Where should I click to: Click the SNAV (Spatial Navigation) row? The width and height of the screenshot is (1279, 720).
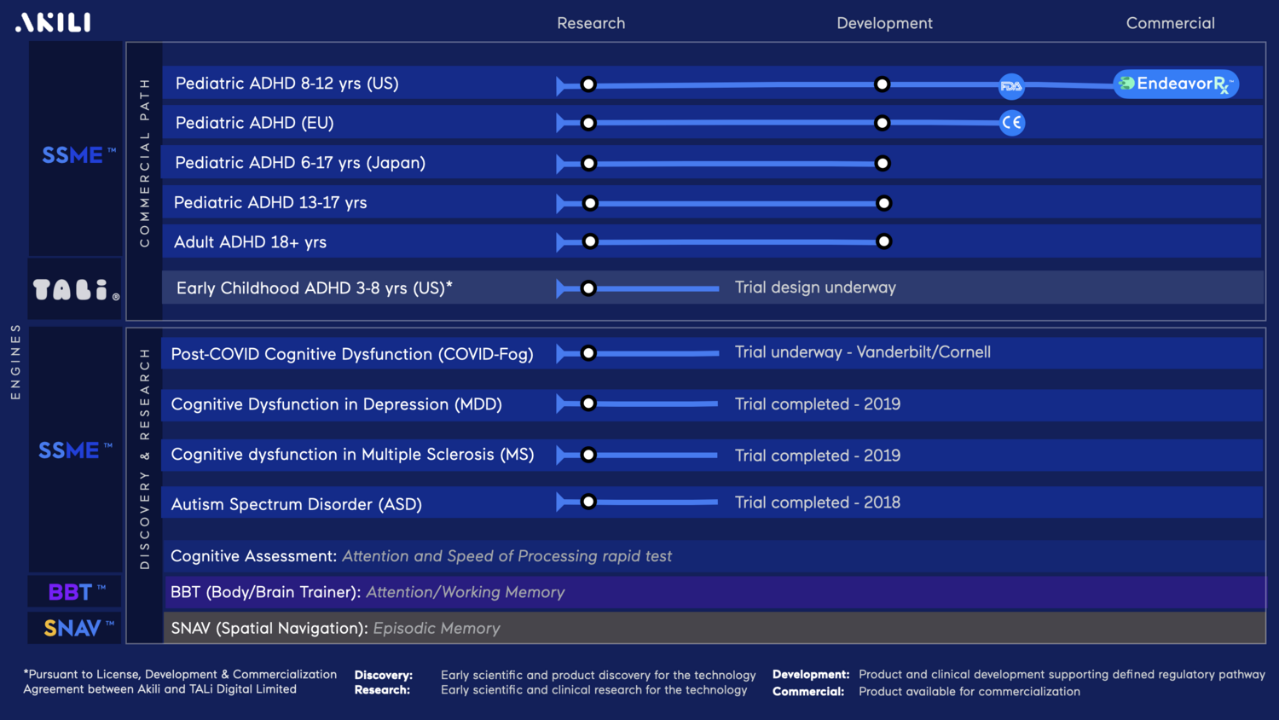tap(335, 629)
